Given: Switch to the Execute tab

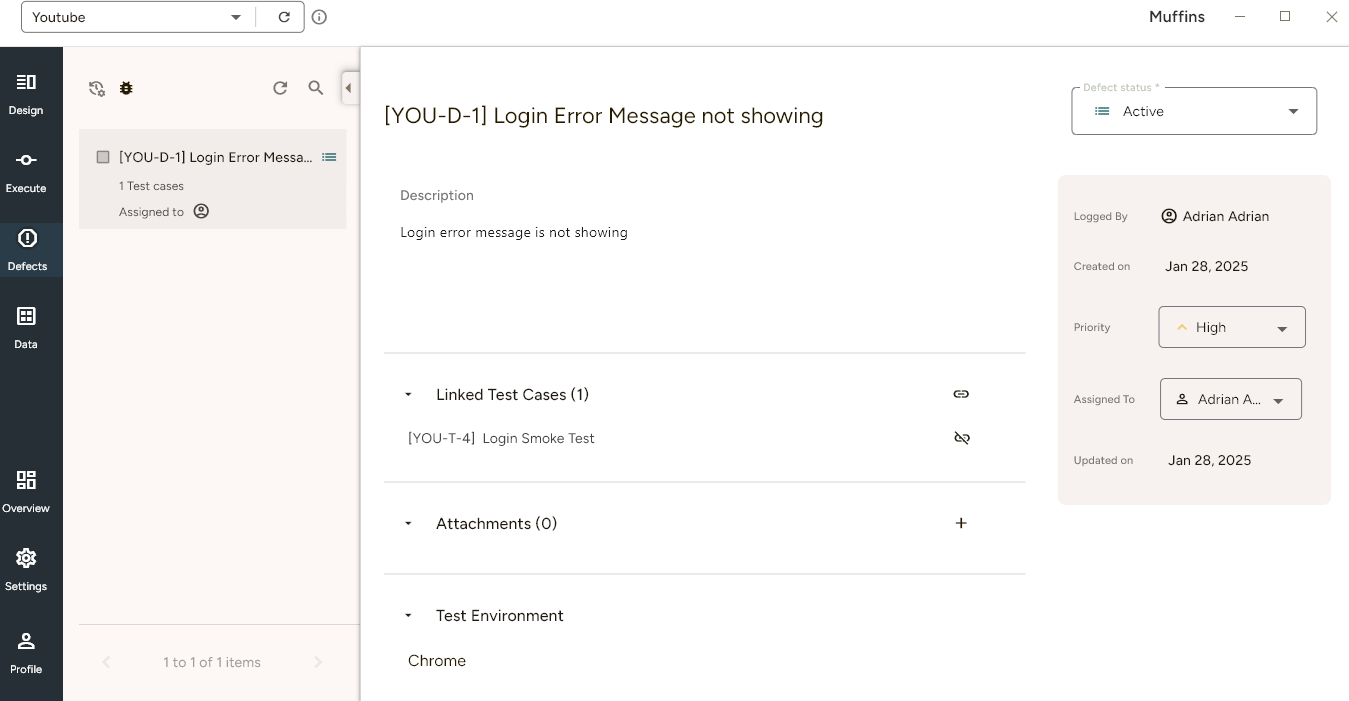Looking at the screenshot, I should point(26,172).
